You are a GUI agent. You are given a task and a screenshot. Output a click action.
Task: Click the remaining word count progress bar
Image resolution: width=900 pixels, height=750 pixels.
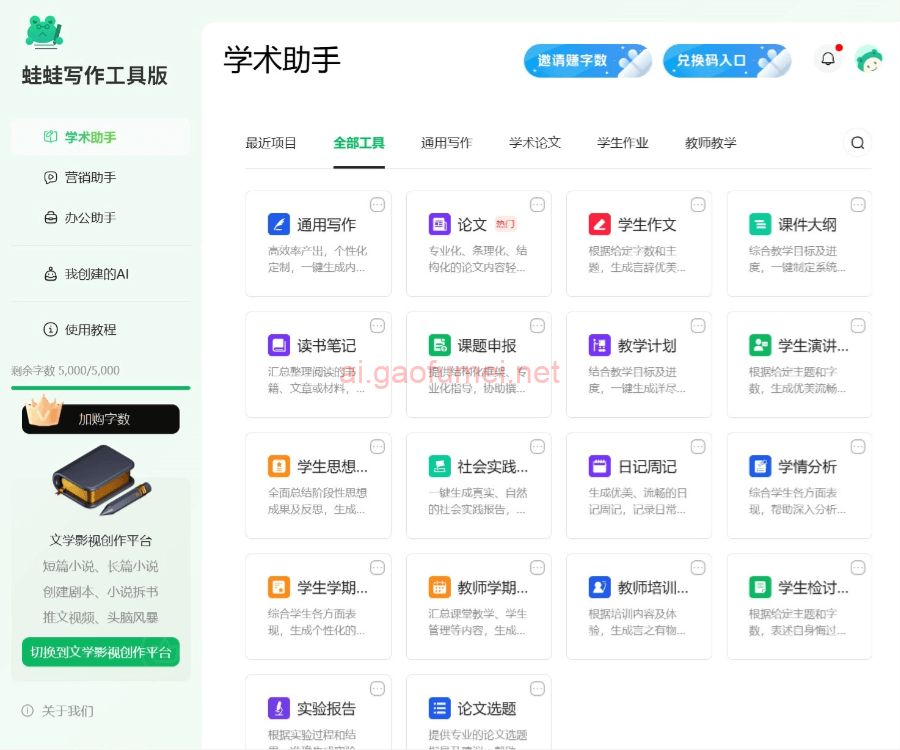101,388
